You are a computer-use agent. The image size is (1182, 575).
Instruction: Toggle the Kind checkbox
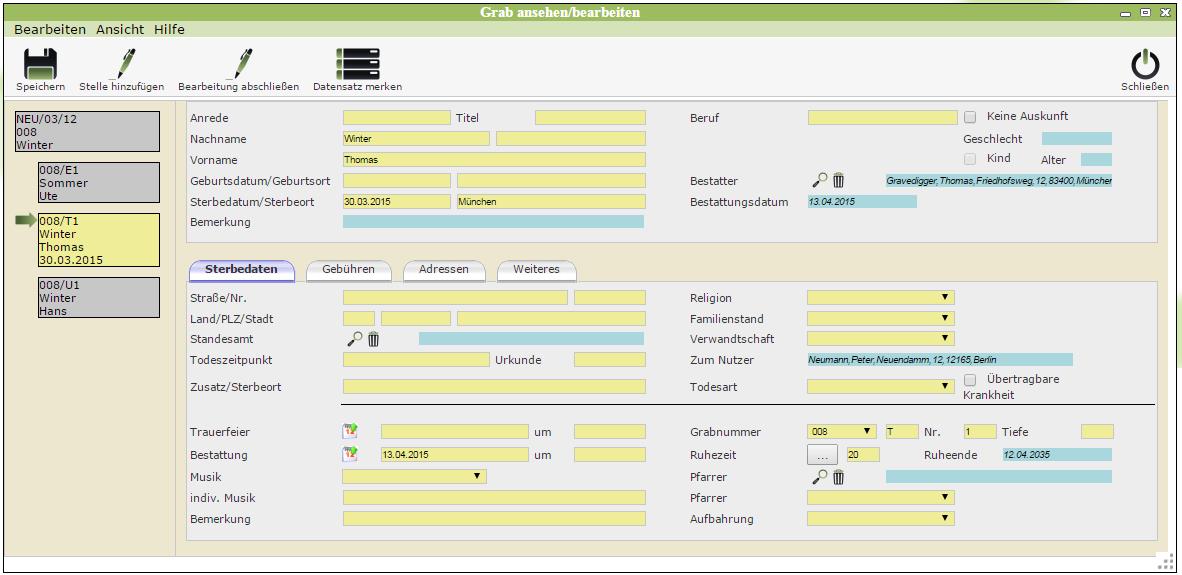[x=970, y=159]
